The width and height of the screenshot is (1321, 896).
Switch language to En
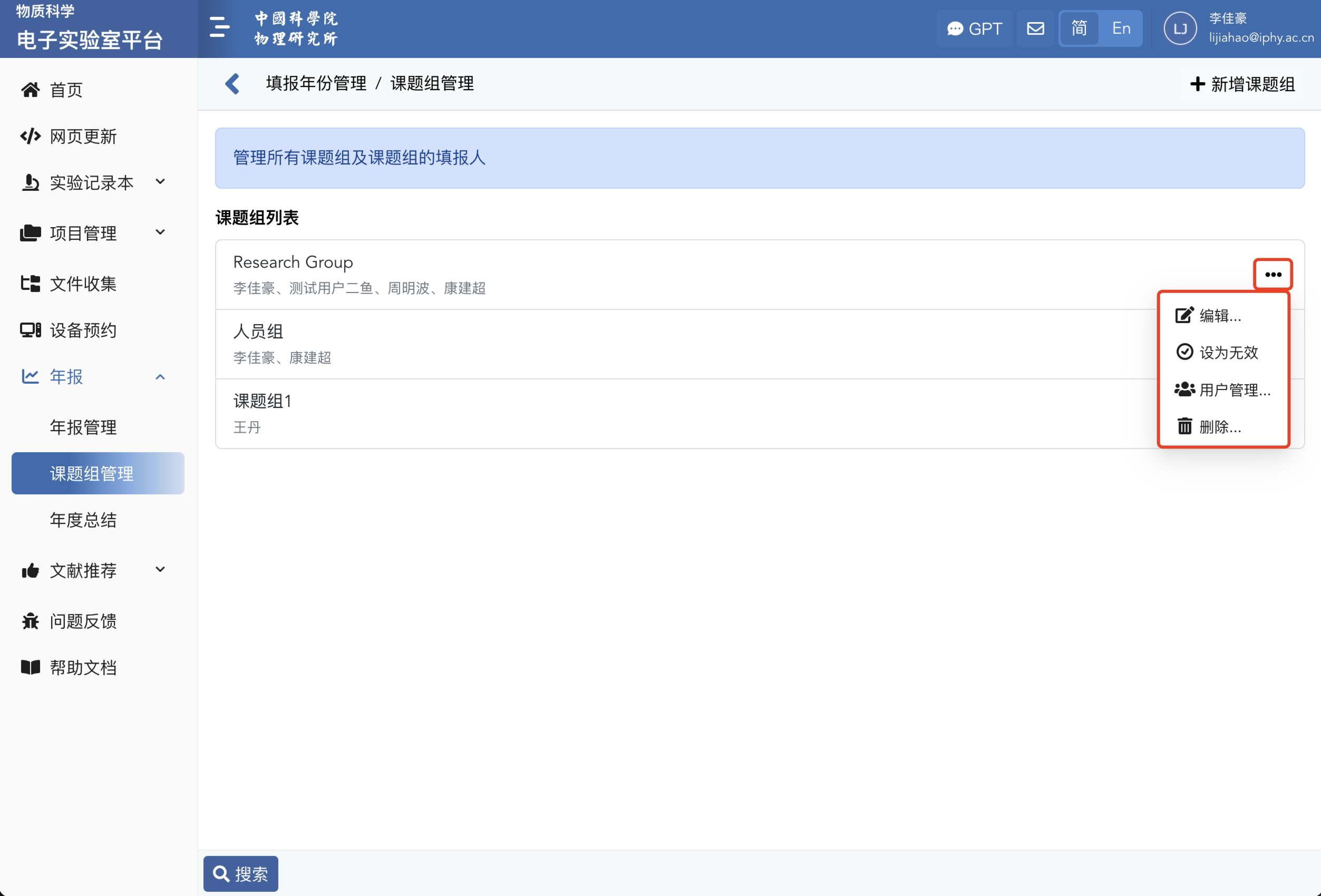coord(1121,28)
